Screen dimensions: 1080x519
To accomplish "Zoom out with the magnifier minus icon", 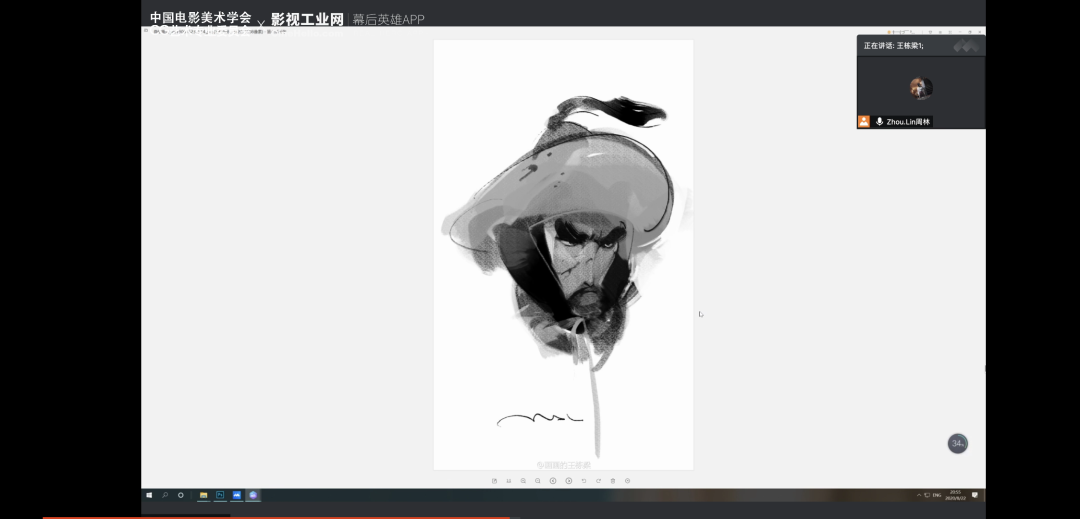I will [x=538, y=481].
